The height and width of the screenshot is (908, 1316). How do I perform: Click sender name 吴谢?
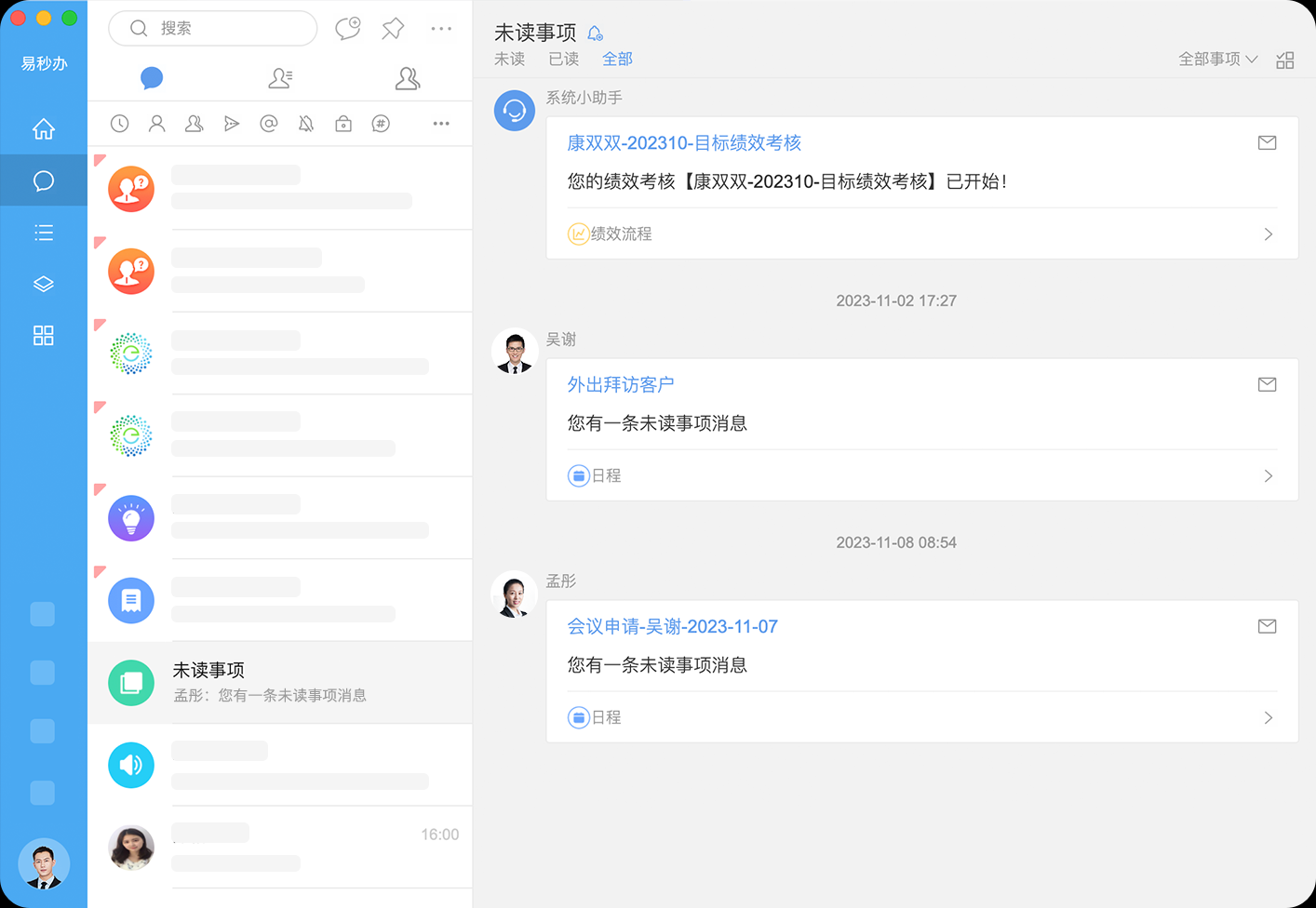[561, 340]
